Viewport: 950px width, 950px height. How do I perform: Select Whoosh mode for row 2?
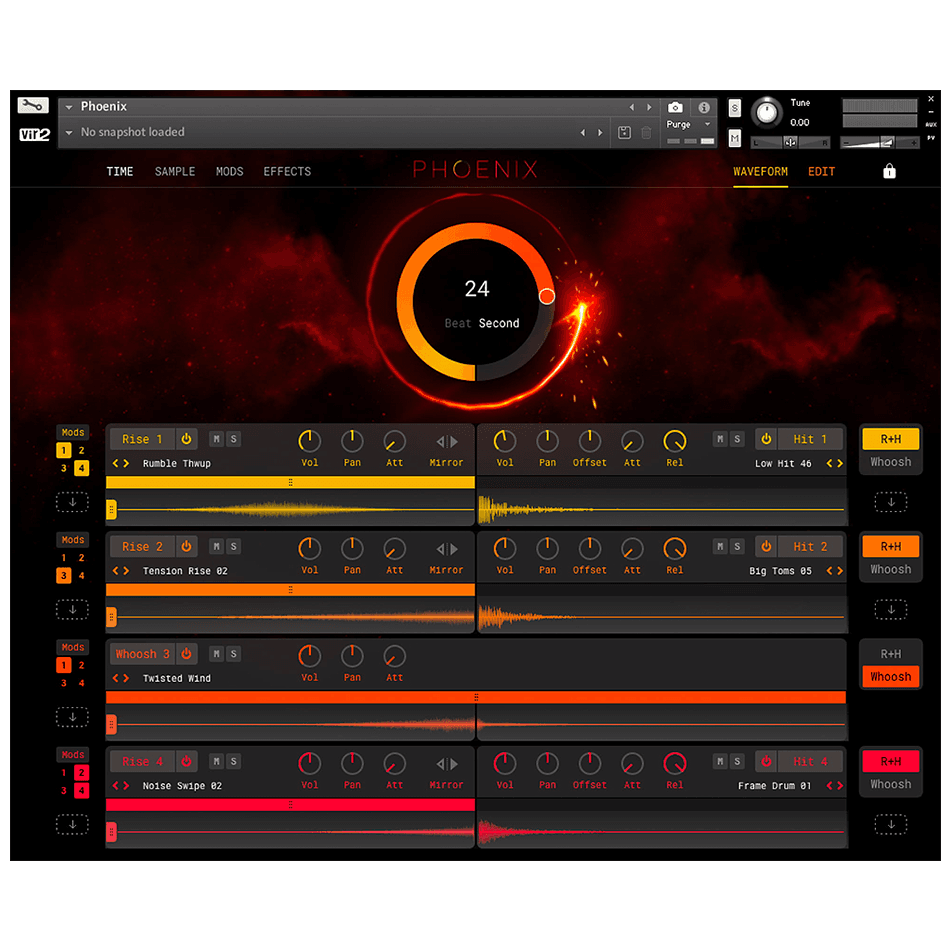click(891, 570)
